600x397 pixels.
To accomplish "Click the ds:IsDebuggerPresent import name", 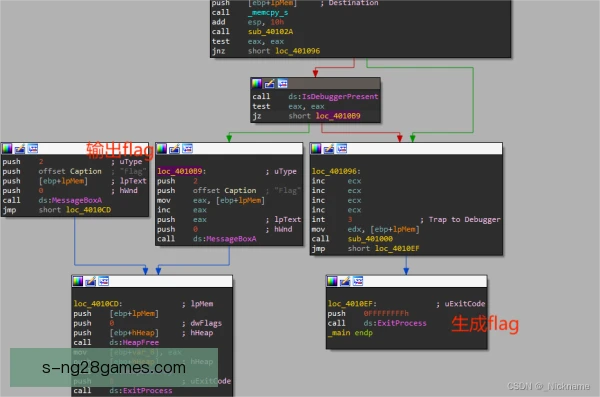I will click(x=333, y=96).
